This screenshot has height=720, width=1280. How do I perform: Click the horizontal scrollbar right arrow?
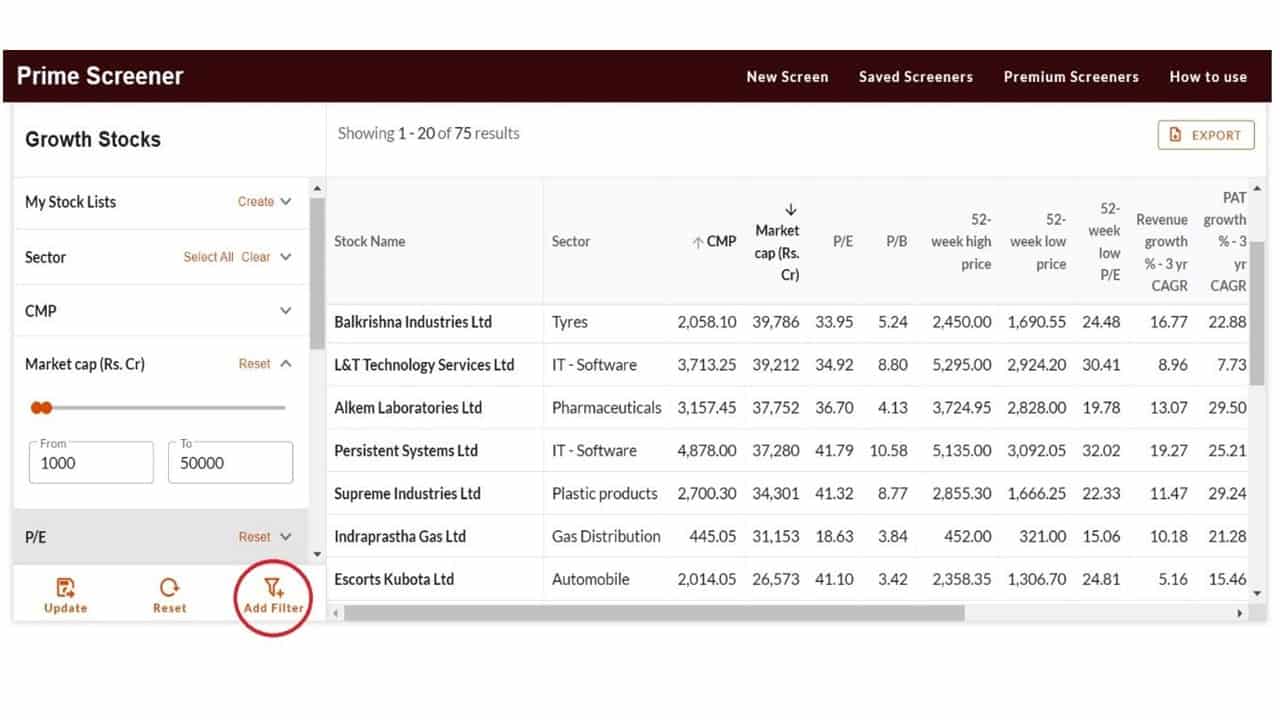[1241, 613]
